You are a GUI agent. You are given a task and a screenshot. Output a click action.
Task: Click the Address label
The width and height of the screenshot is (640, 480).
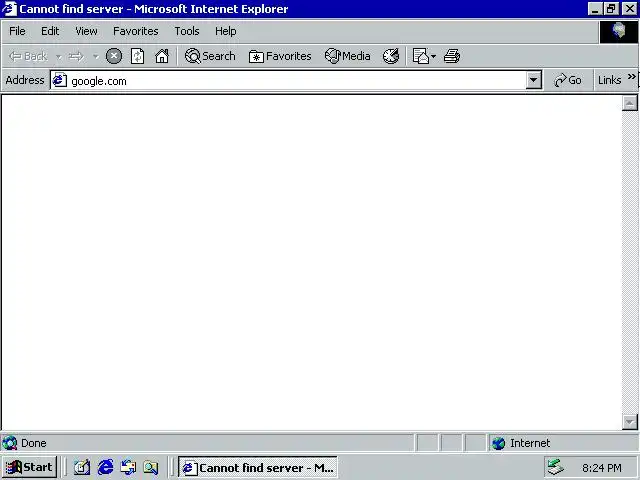pyautogui.click(x=25, y=80)
